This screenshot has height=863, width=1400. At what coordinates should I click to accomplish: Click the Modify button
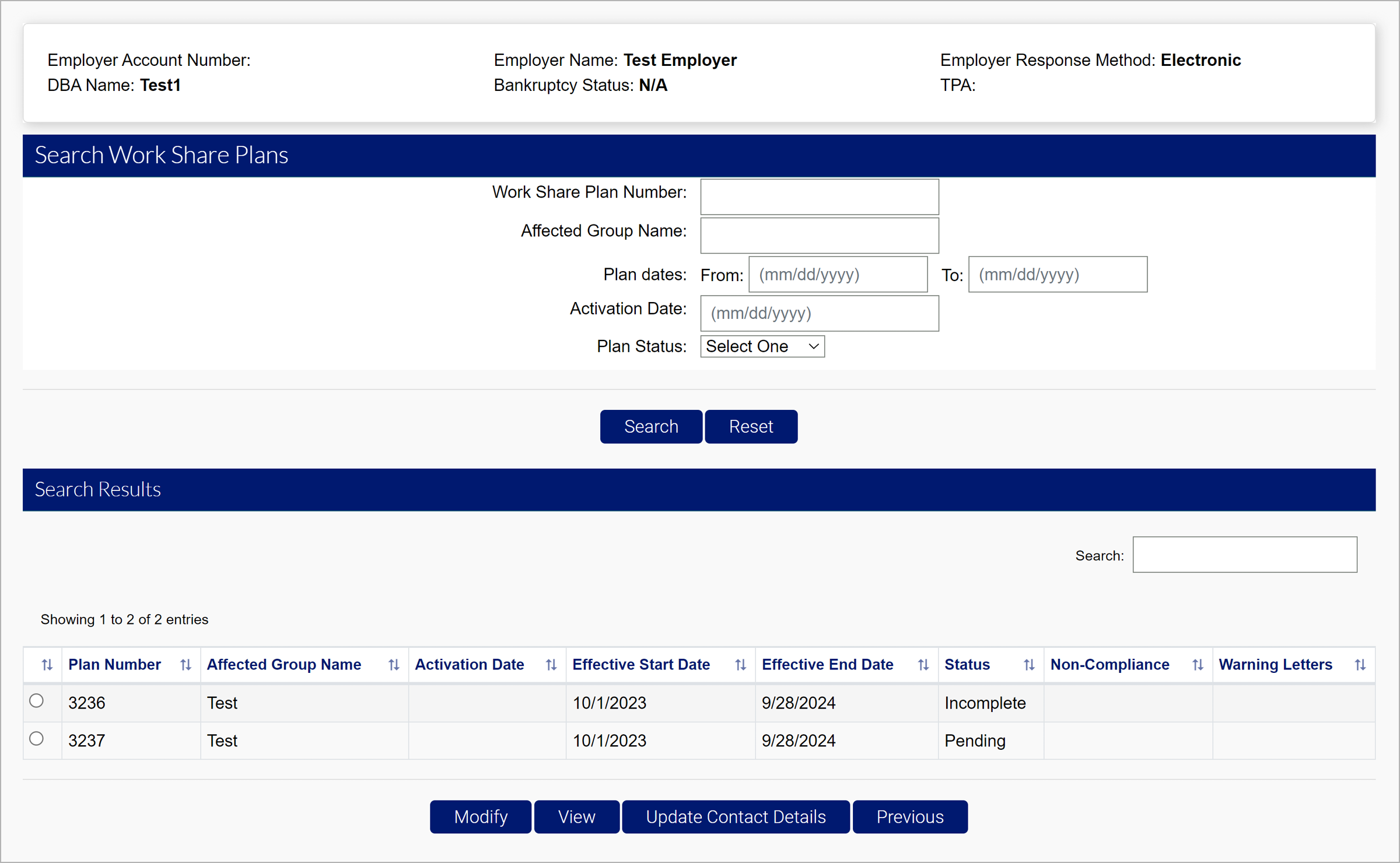480,816
